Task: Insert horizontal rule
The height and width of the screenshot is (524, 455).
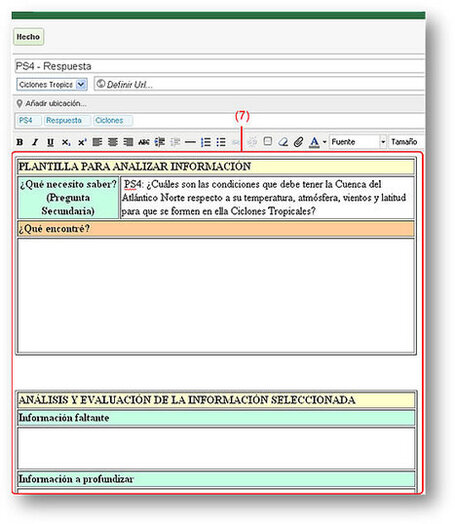Action: pos(190,142)
